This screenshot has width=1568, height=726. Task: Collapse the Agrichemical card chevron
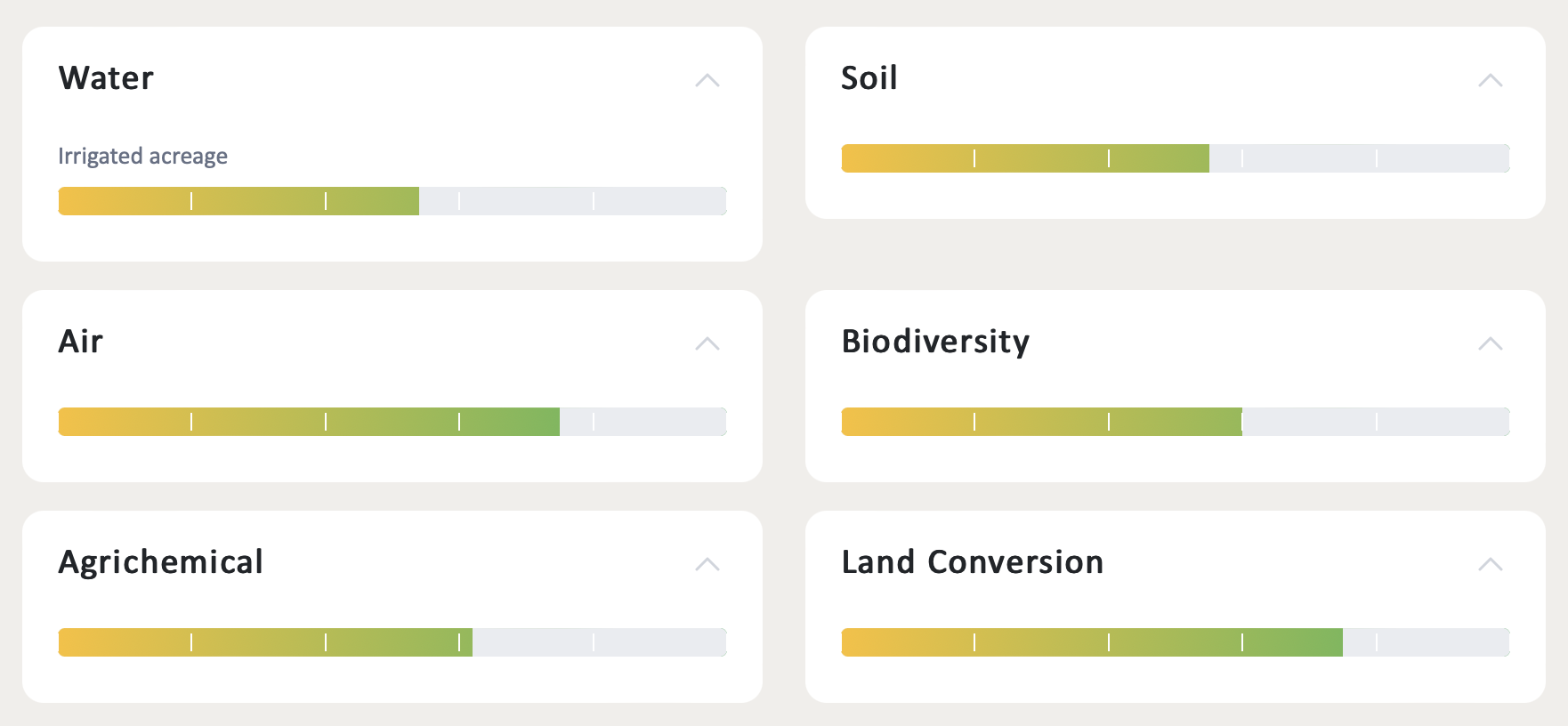click(707, 564)
